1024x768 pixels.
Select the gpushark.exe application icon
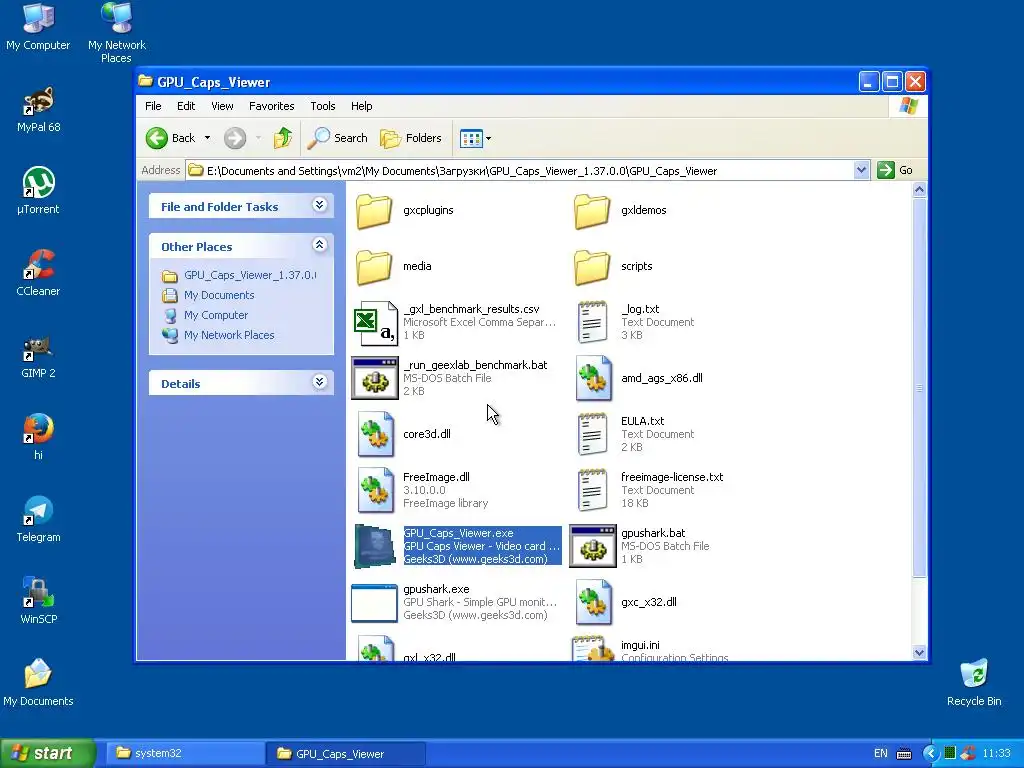click(374, 603)
